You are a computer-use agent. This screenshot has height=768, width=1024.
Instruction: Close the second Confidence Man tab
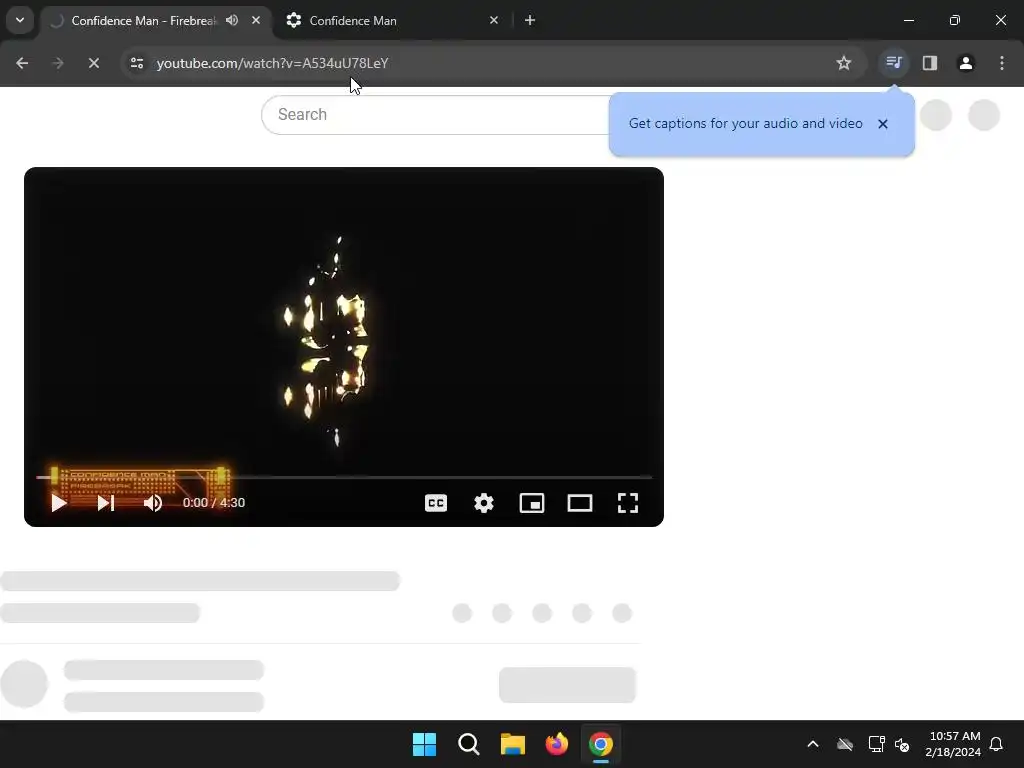[x=494, y=20]
